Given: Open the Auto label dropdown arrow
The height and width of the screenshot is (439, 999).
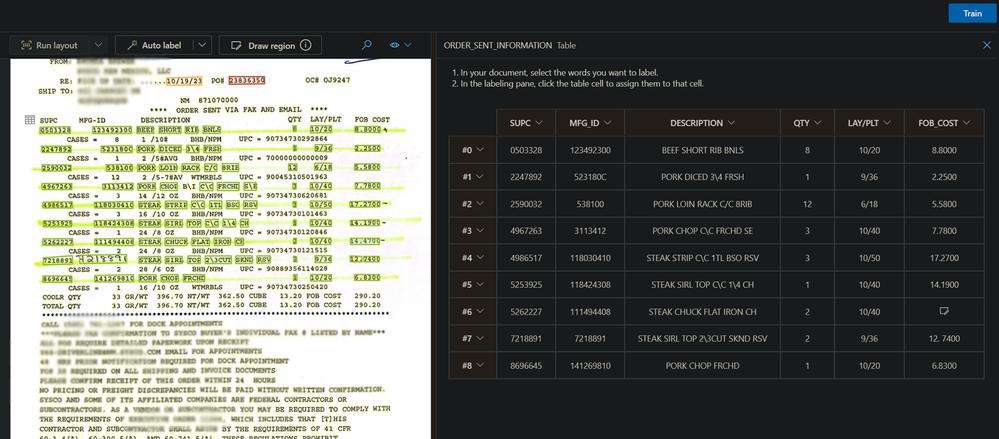Looking at the screenshot, I should pyautogui.click(x=203, y=45).
